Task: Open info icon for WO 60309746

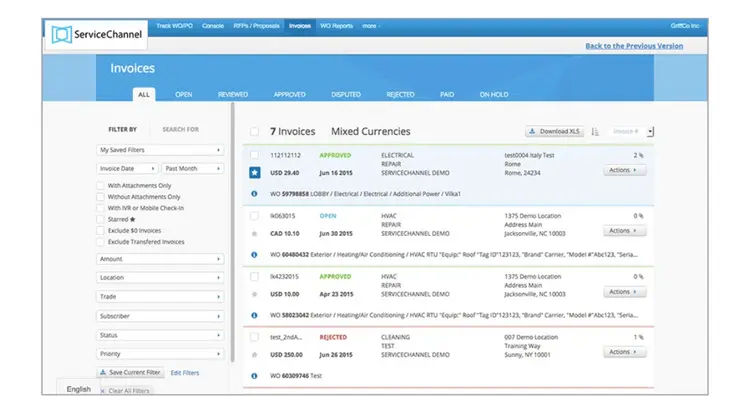Action: click(x=254, y=376)
